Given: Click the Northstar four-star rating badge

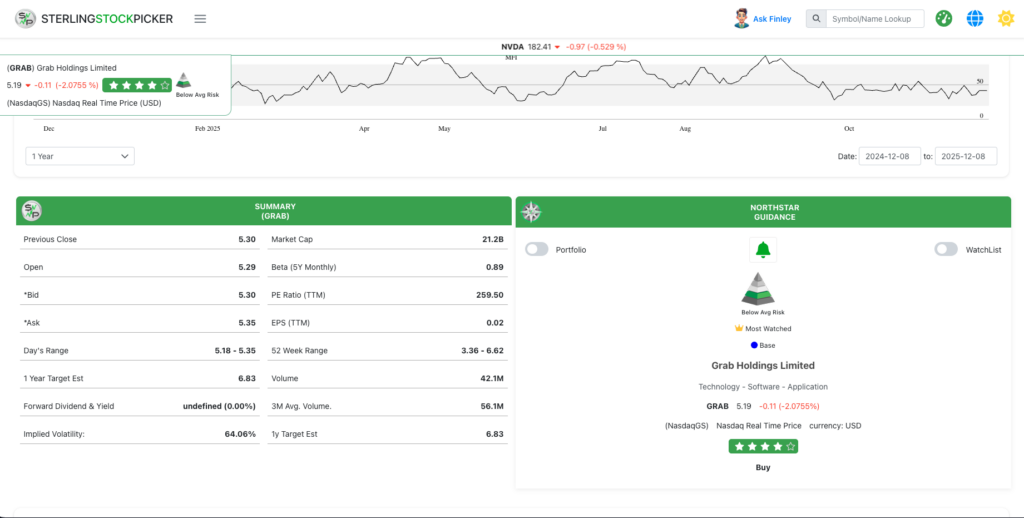Looking at the screenshot, I should pyautogui.click(x=763, y=447).
